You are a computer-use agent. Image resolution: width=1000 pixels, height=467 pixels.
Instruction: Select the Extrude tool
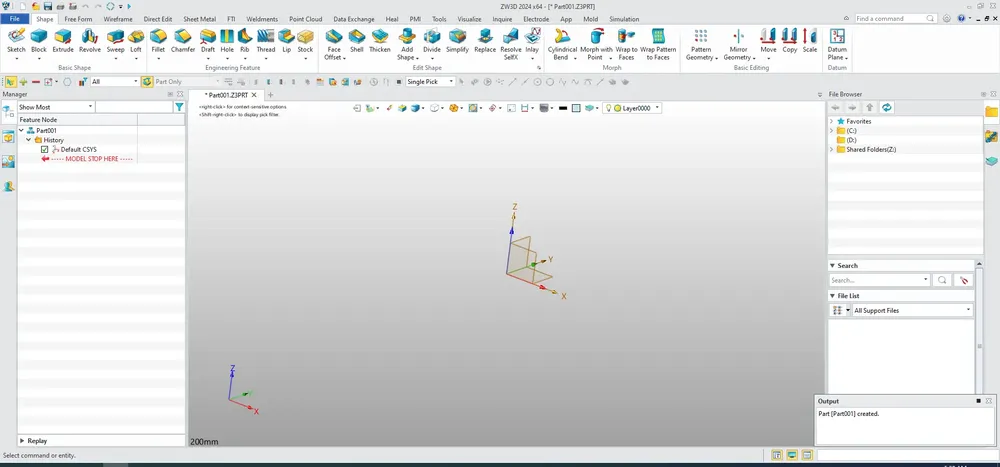[x=62, y=41]
